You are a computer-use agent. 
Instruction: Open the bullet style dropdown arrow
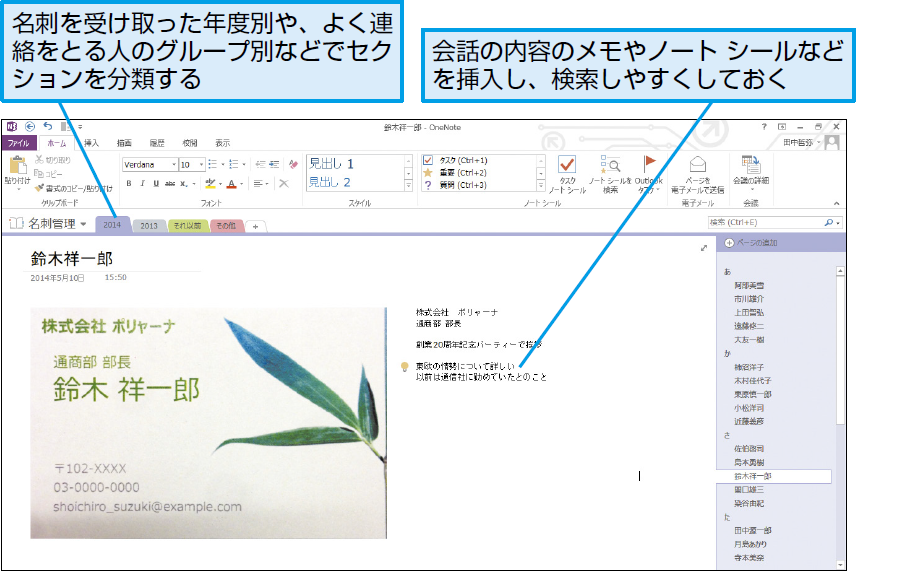coord(223,164)
